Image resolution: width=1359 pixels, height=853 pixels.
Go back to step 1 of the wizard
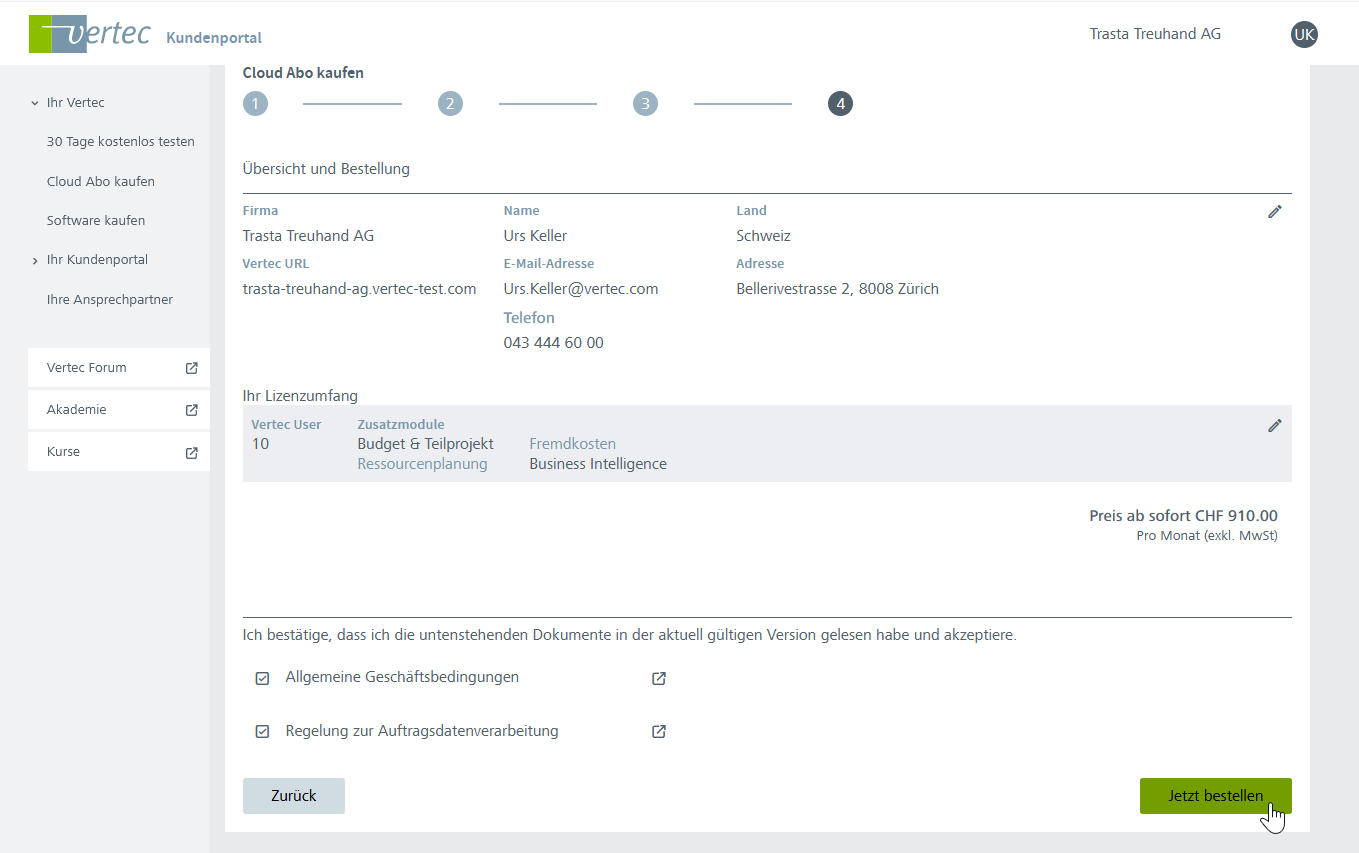point(255,104)
